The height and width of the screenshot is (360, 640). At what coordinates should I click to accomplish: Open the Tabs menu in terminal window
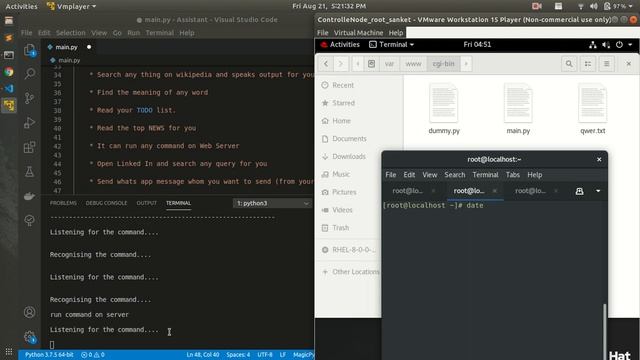[x=513, y=175]
